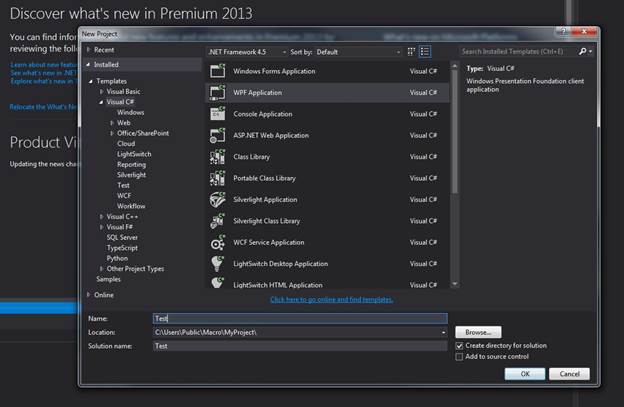Click the search magnifier icon
The height and width of the screenshot is (407, 624).
point(583,51)
